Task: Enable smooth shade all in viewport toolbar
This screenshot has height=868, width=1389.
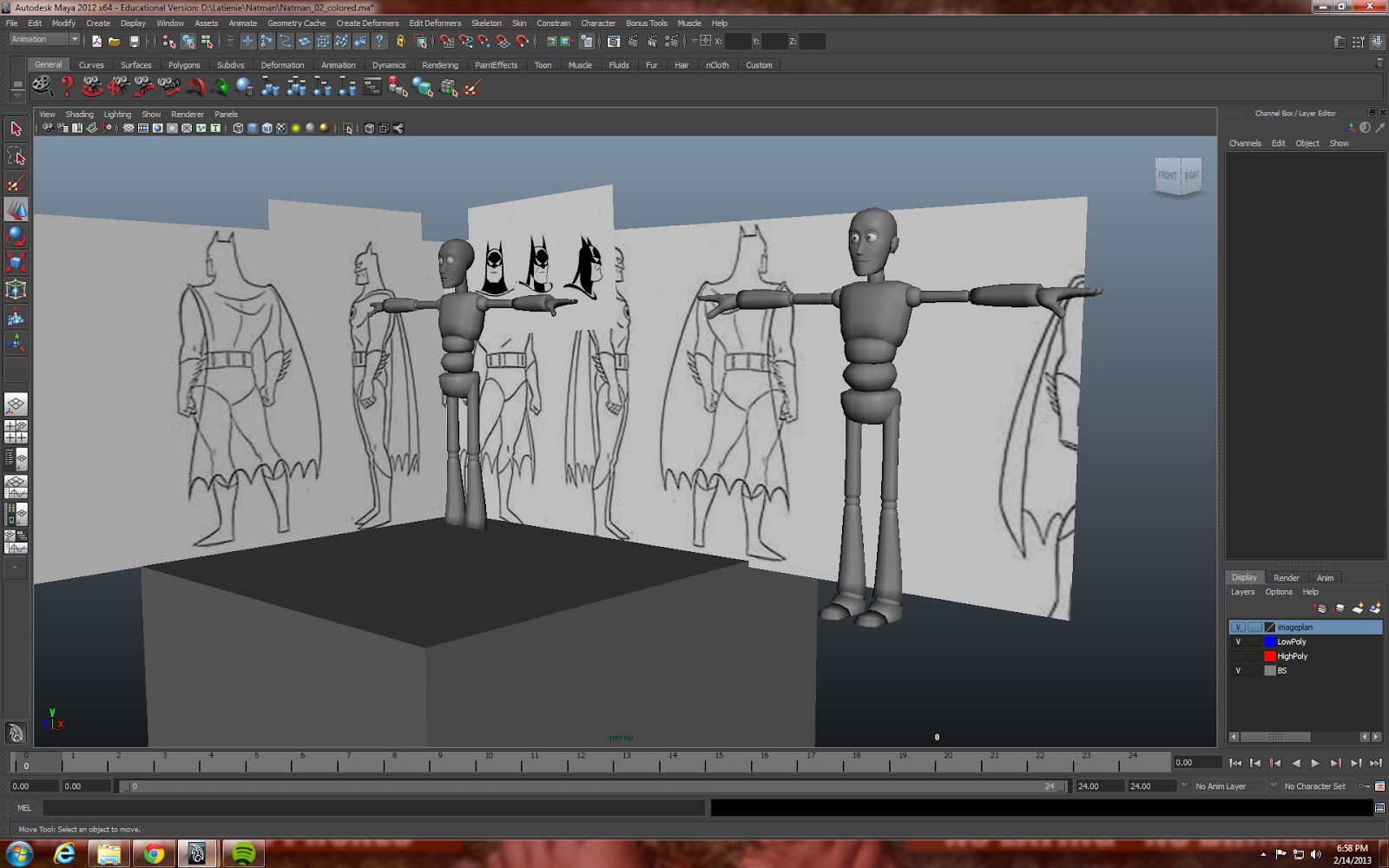Action: [x=253, y=128]
